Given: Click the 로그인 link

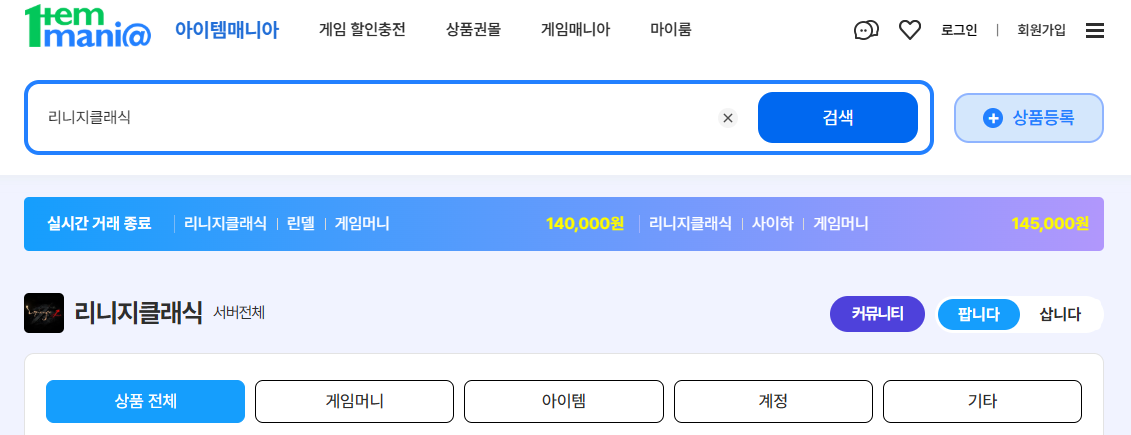Looking at the screenshot, I should 959,30.
